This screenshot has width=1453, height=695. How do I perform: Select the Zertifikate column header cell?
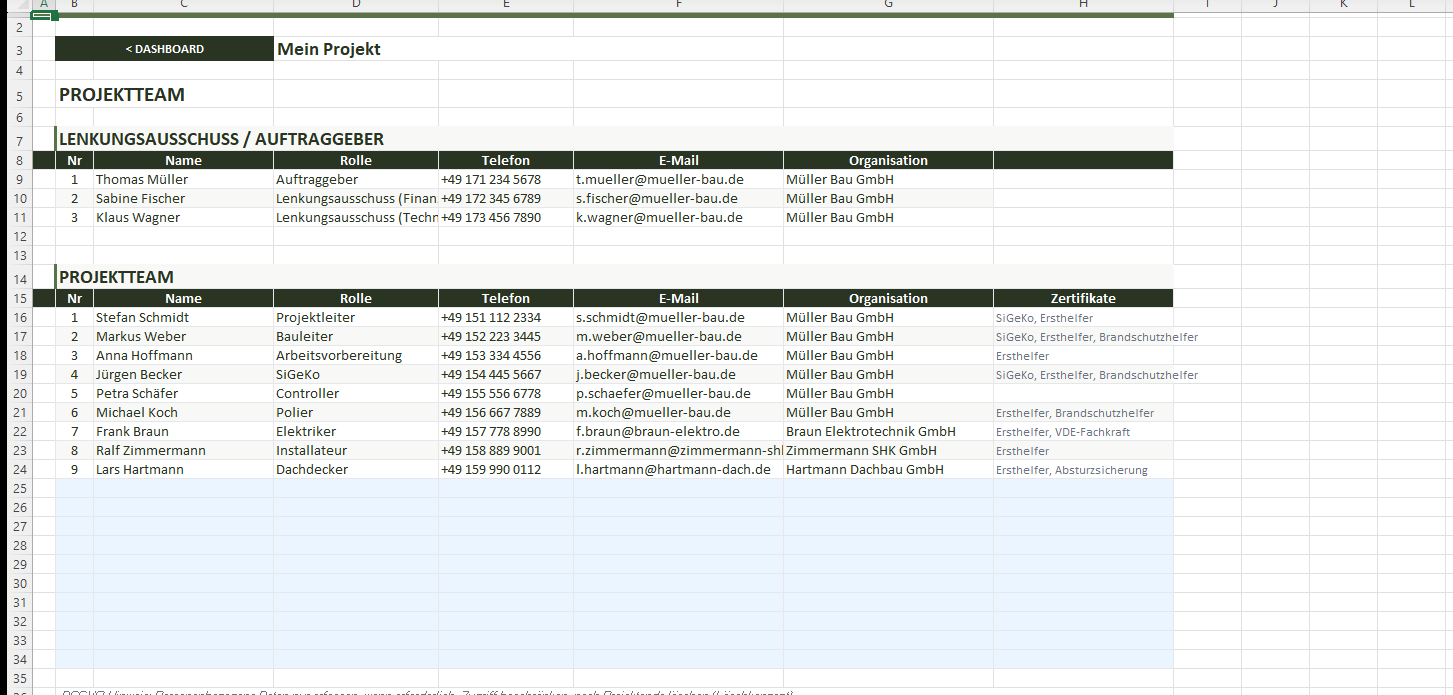1083,298
